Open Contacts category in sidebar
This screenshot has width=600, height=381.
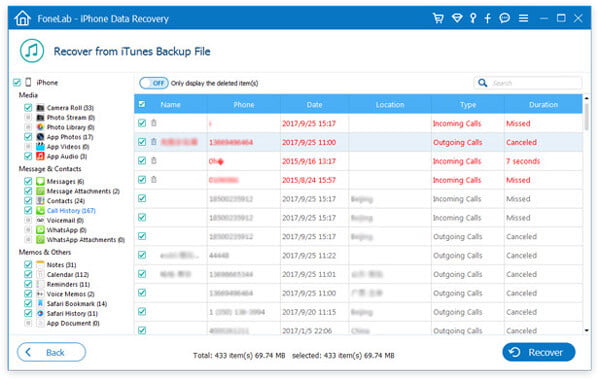coord(65,201)
